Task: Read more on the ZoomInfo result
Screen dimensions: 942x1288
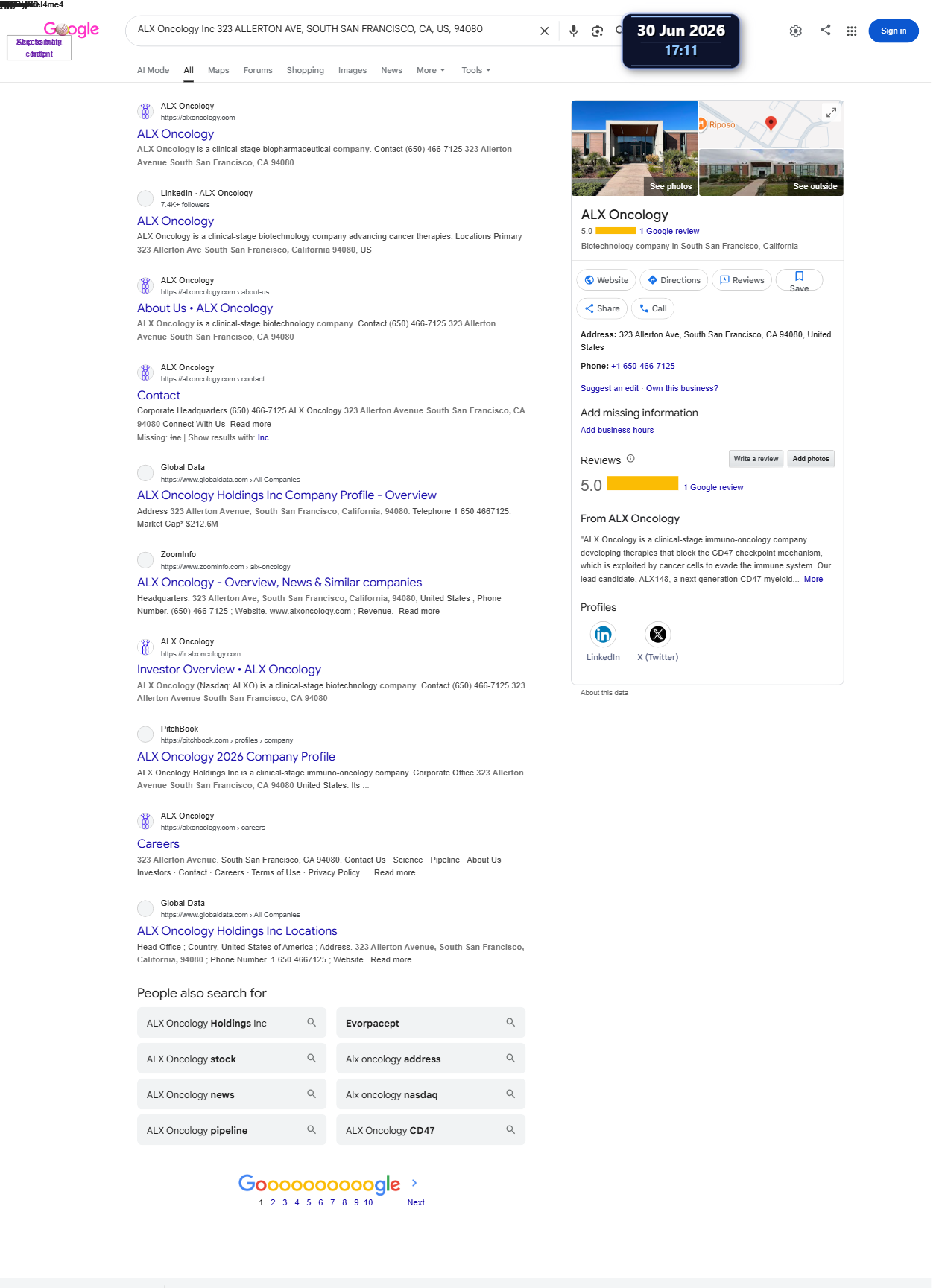Action: tap(419, 611)
